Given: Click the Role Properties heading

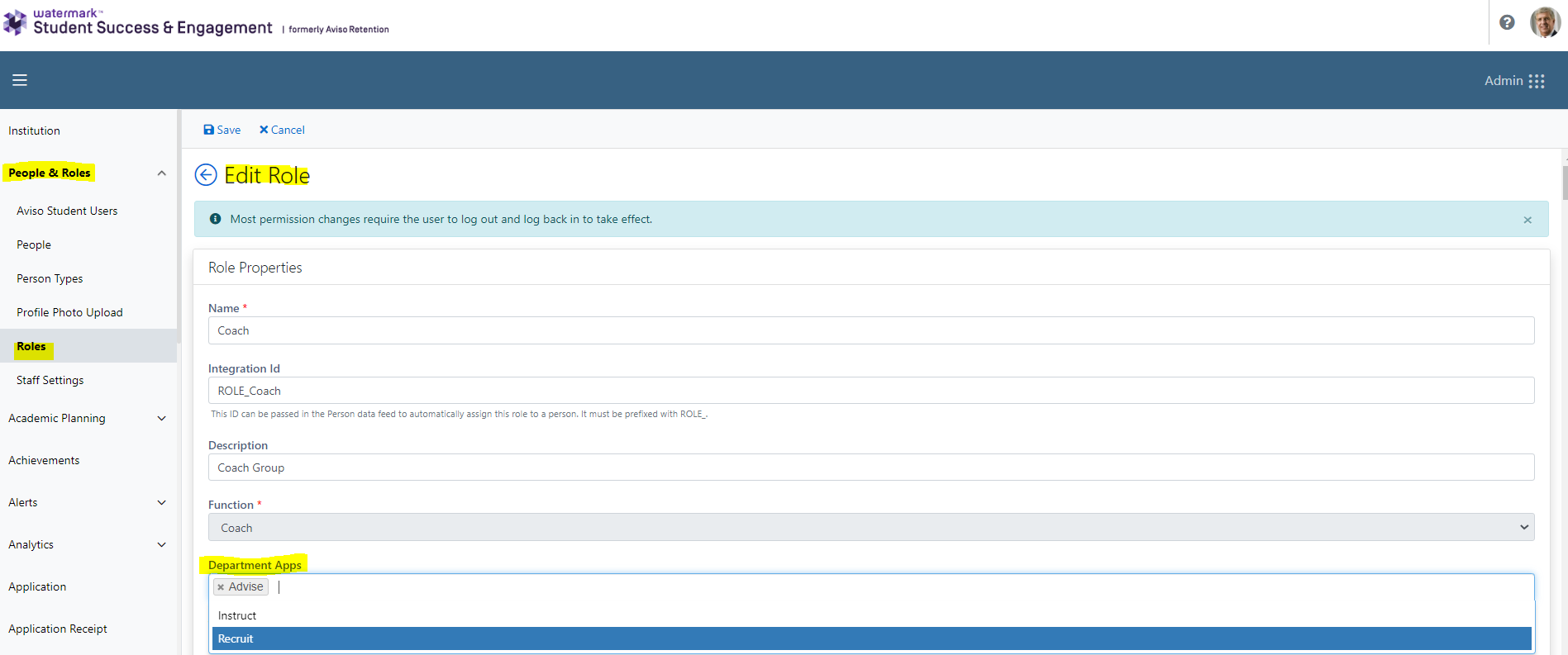Looking at the screenshot, I should pos(255,268).
